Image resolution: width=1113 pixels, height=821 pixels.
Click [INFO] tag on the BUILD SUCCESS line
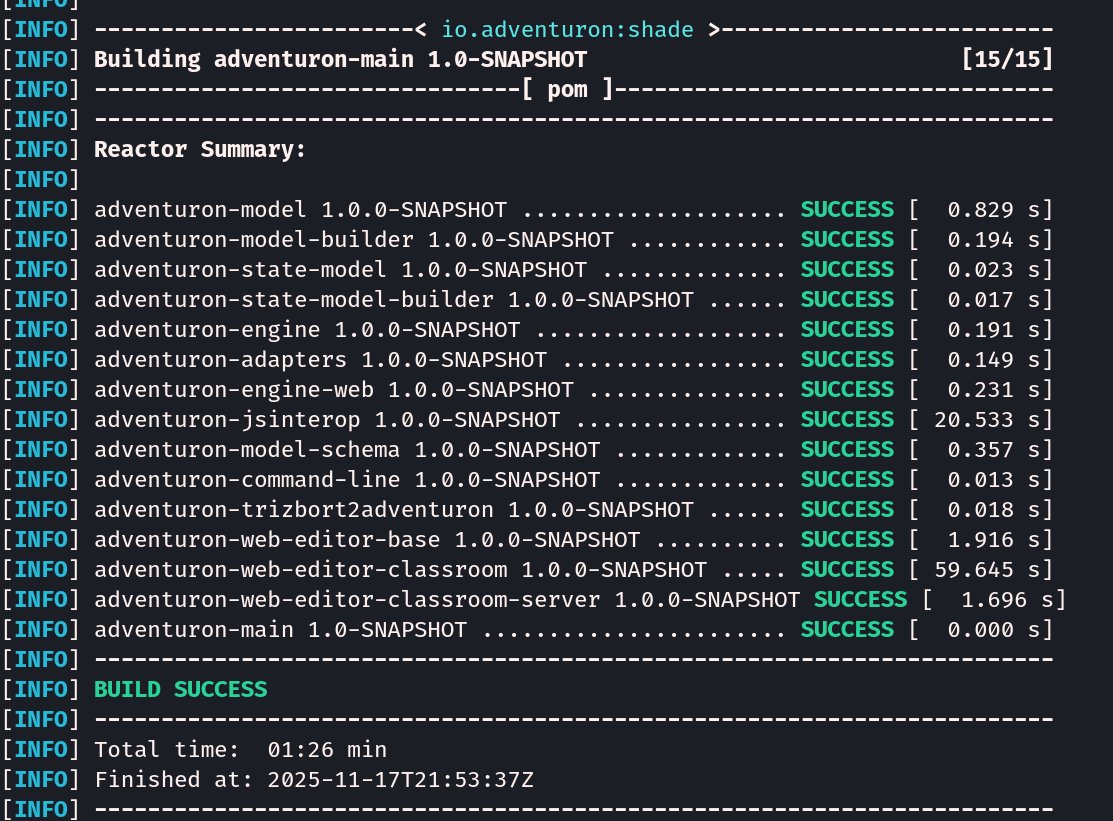point(40,689)
